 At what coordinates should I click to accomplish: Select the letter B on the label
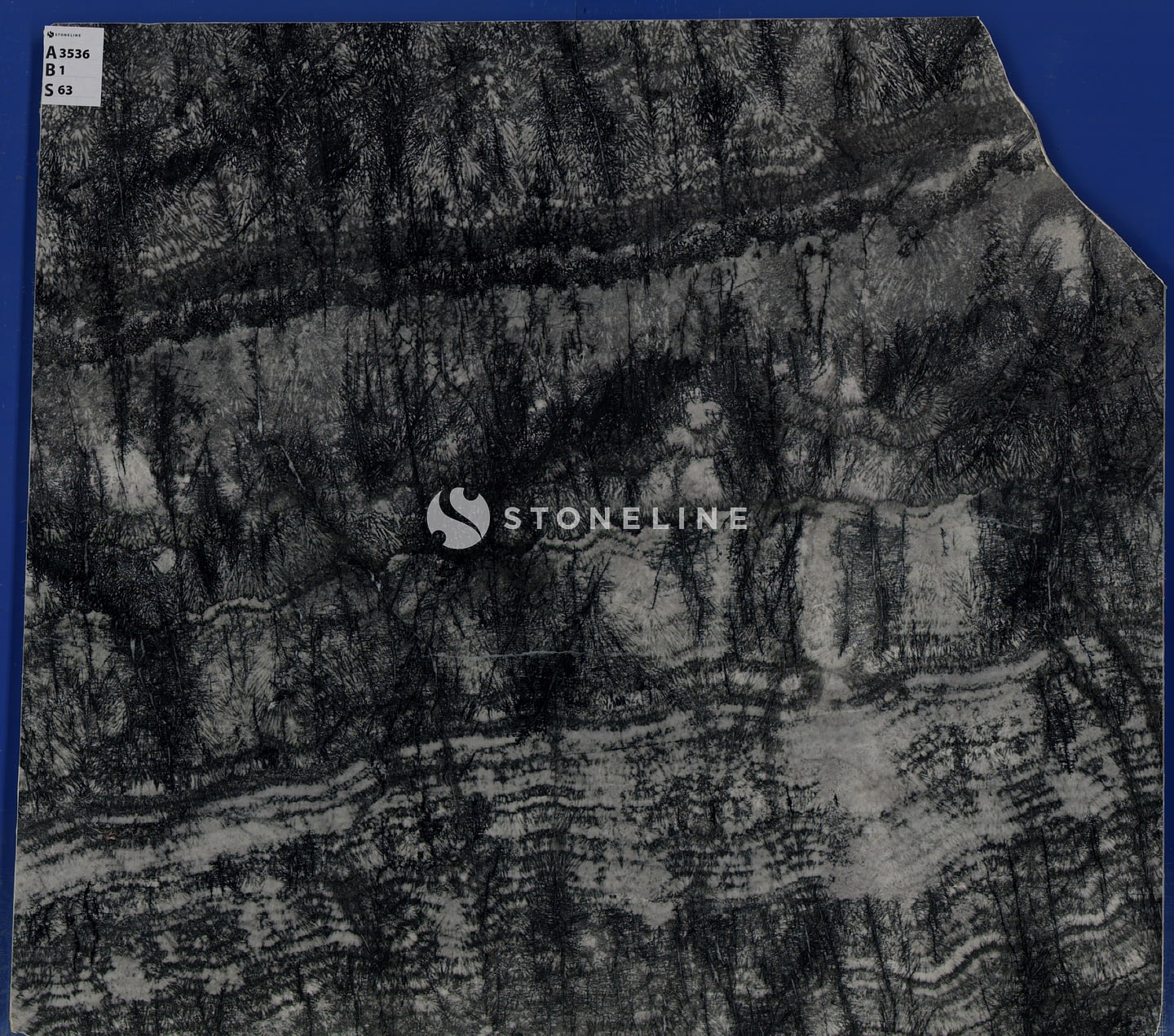point(51,71)
